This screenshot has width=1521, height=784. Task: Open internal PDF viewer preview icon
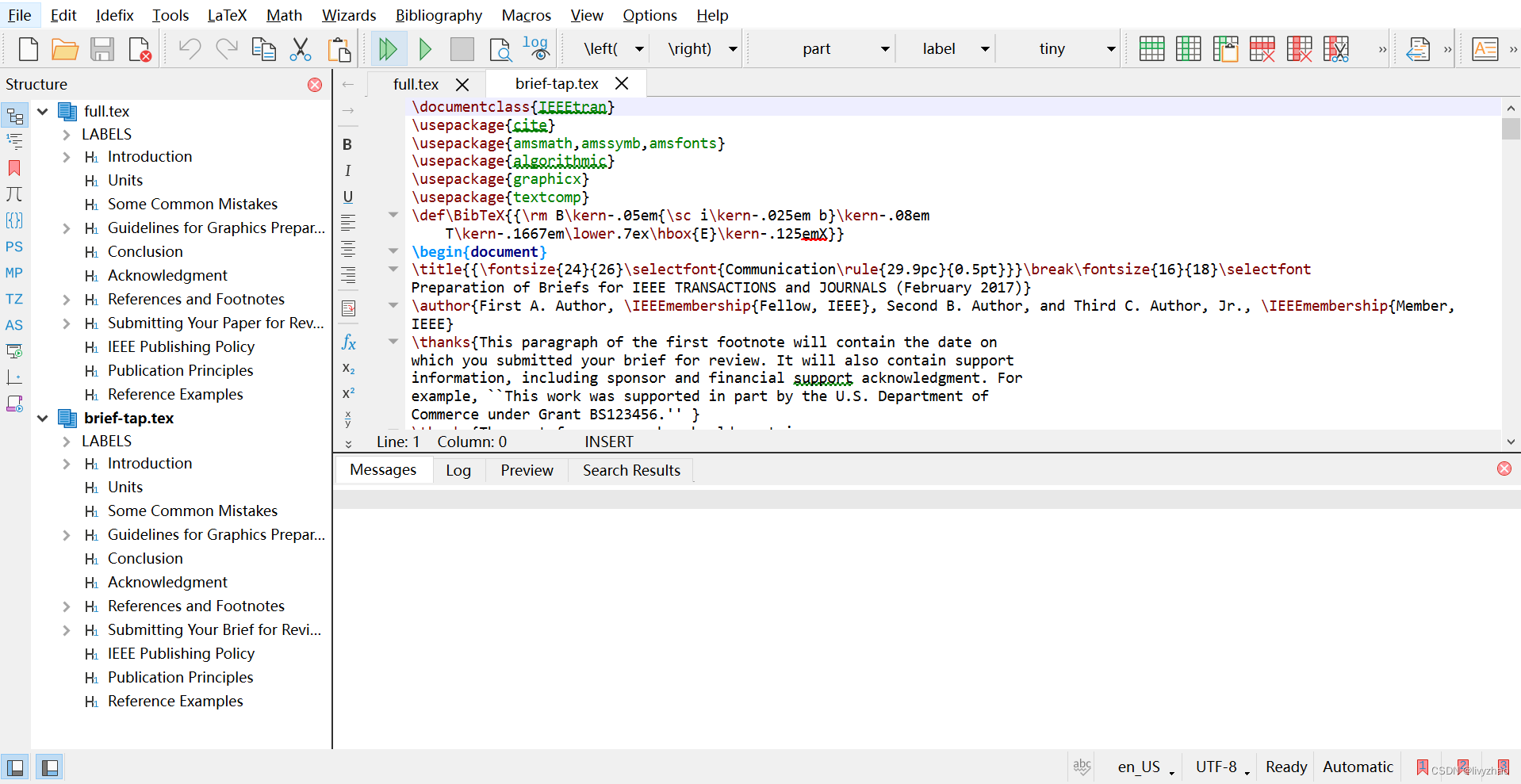click(x=501, y=48)
